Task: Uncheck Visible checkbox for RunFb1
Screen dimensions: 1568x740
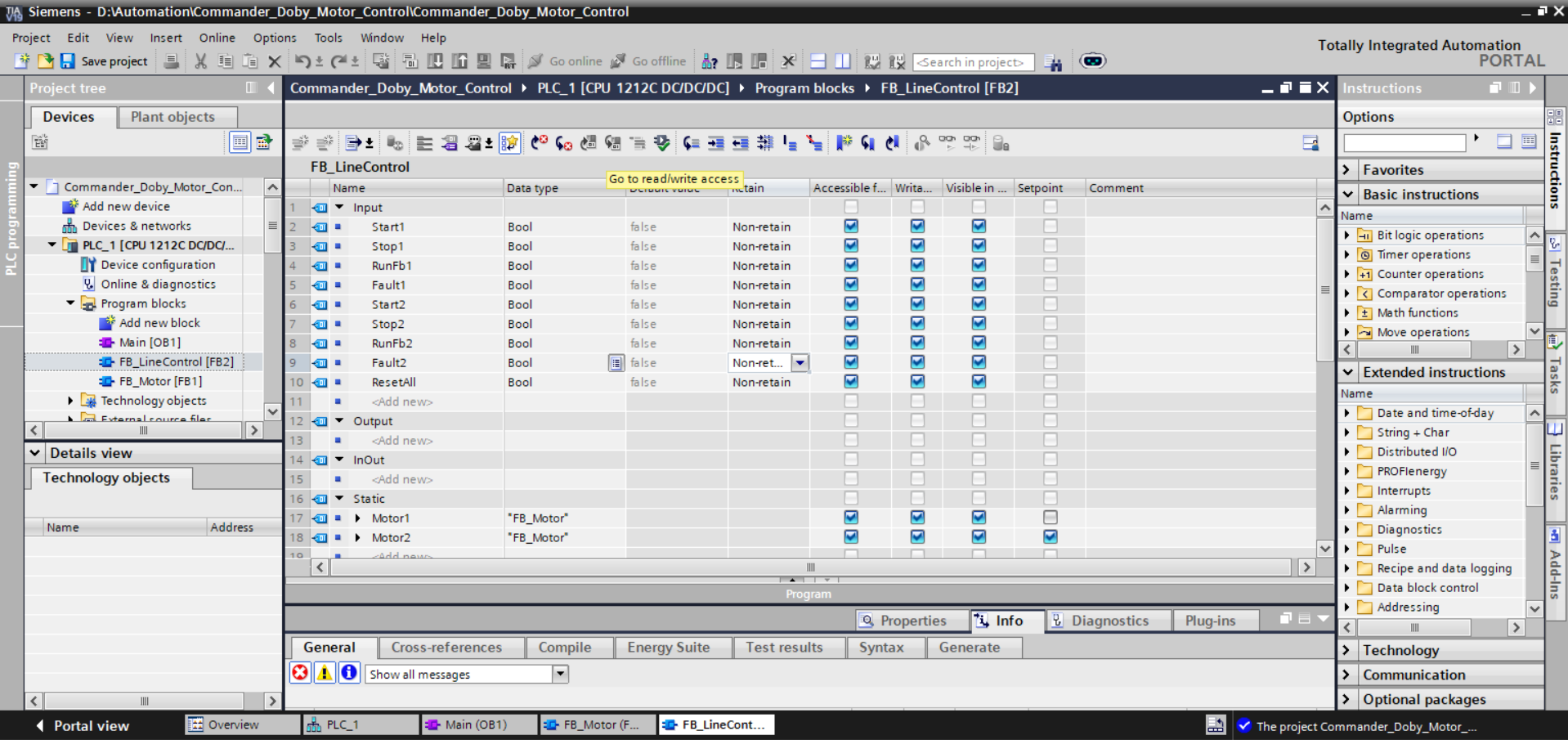Action: click(979, 265)
